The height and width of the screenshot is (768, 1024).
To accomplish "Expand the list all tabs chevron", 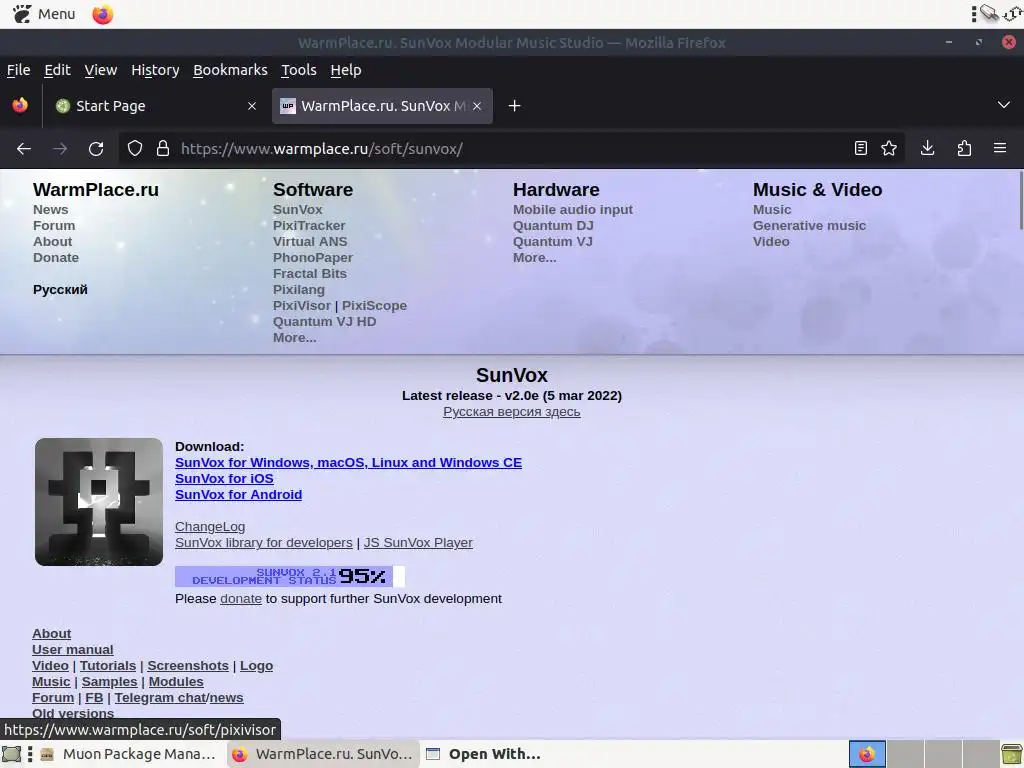I will point(1004,105).
